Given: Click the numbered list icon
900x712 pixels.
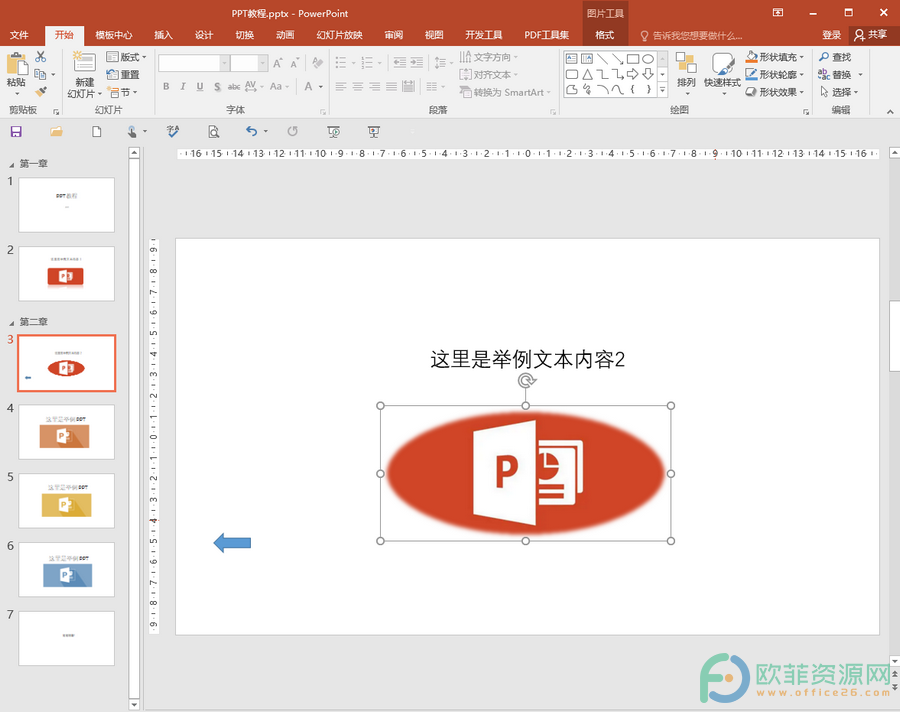Looking at the screenshot, I should pyautogui.click(x=367, y=63).
